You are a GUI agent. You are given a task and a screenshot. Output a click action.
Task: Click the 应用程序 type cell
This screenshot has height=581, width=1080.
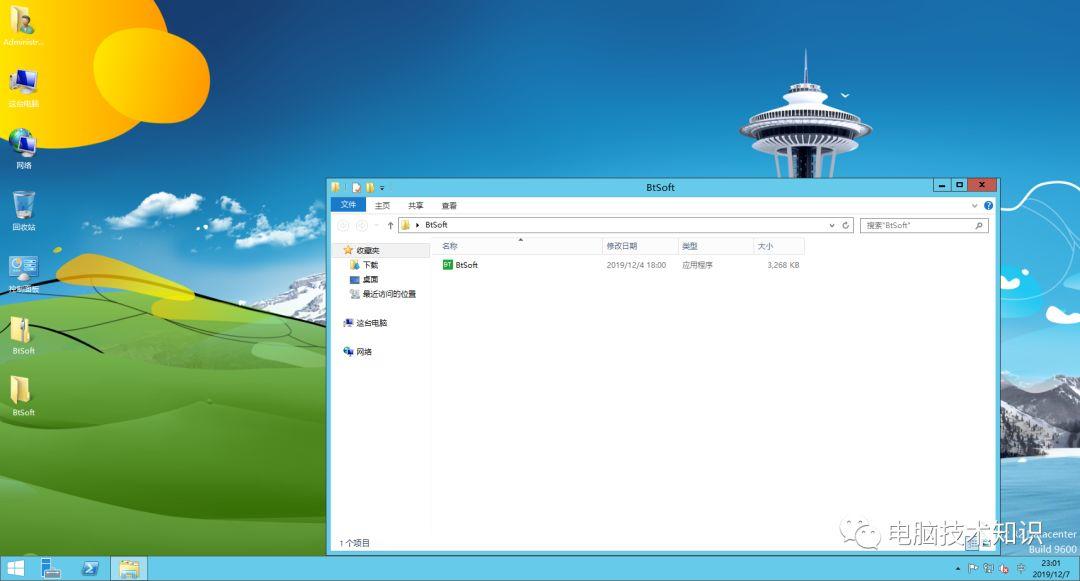tap(697, 265)
